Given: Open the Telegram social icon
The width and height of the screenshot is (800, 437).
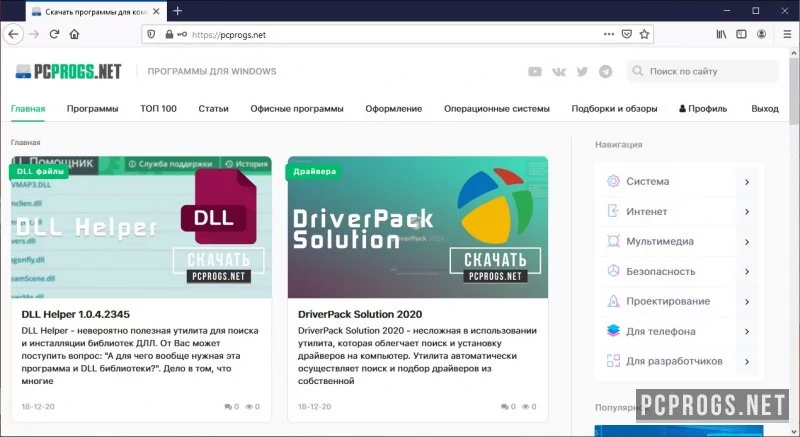Looking at the screenshot, I should tap(606, 71).
